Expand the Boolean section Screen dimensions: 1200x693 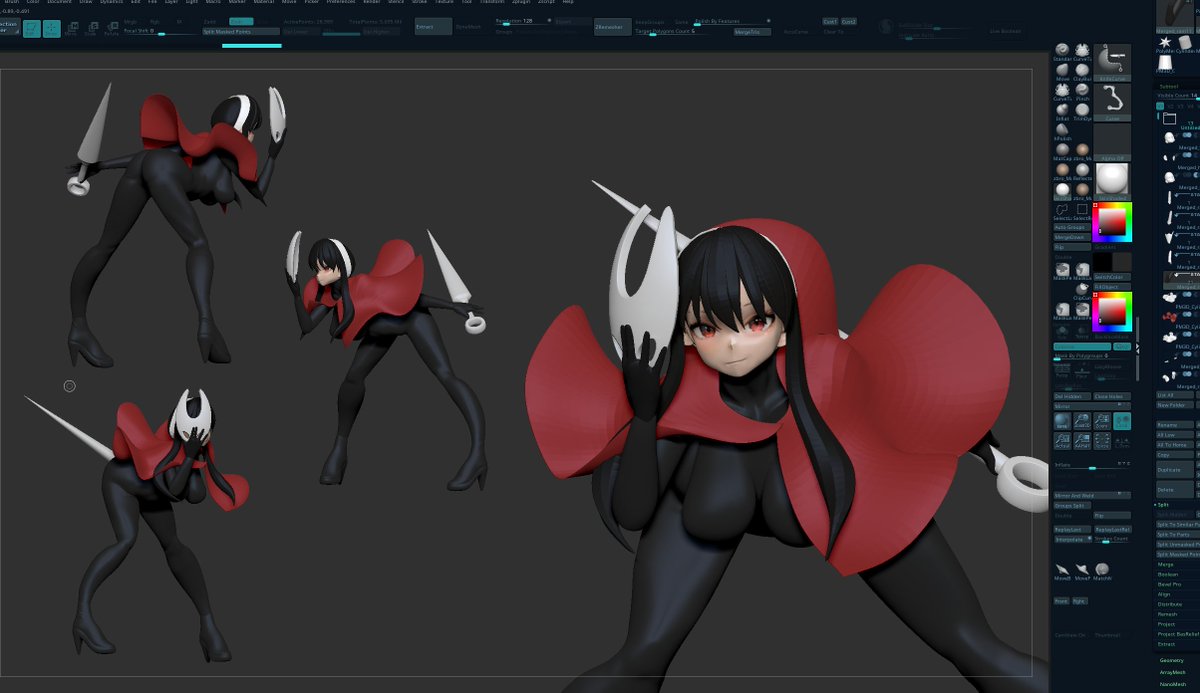click(1168, 574)
